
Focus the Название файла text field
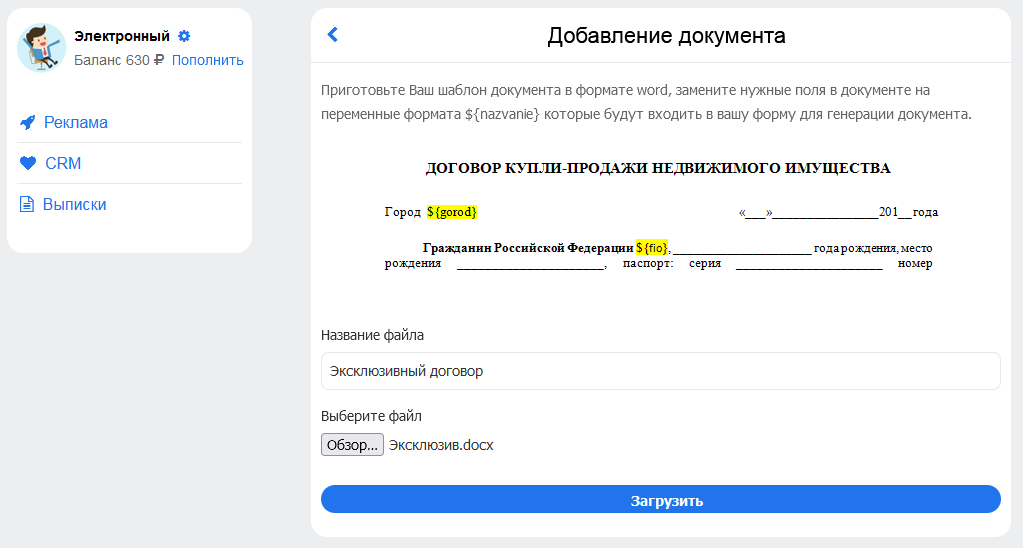pos(660,371)
